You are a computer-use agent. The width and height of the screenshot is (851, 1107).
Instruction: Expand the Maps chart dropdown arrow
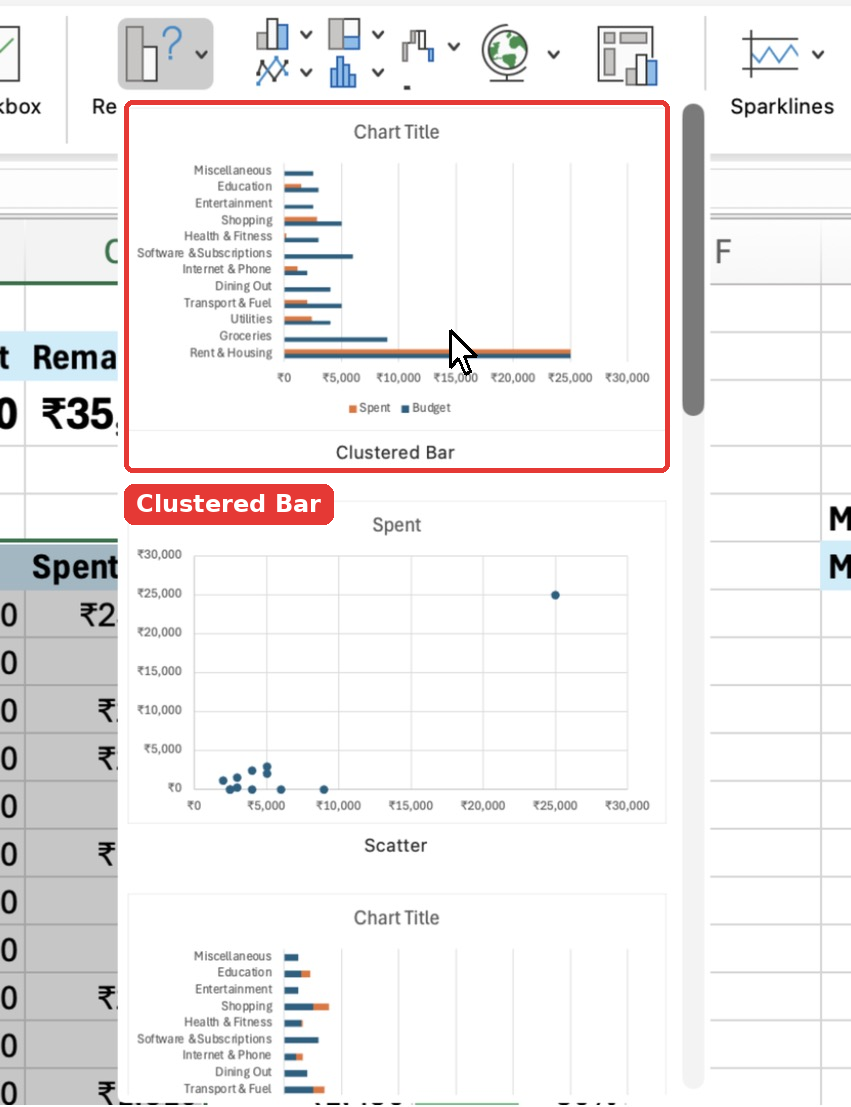pyautogui.click(x=554, y=54)
